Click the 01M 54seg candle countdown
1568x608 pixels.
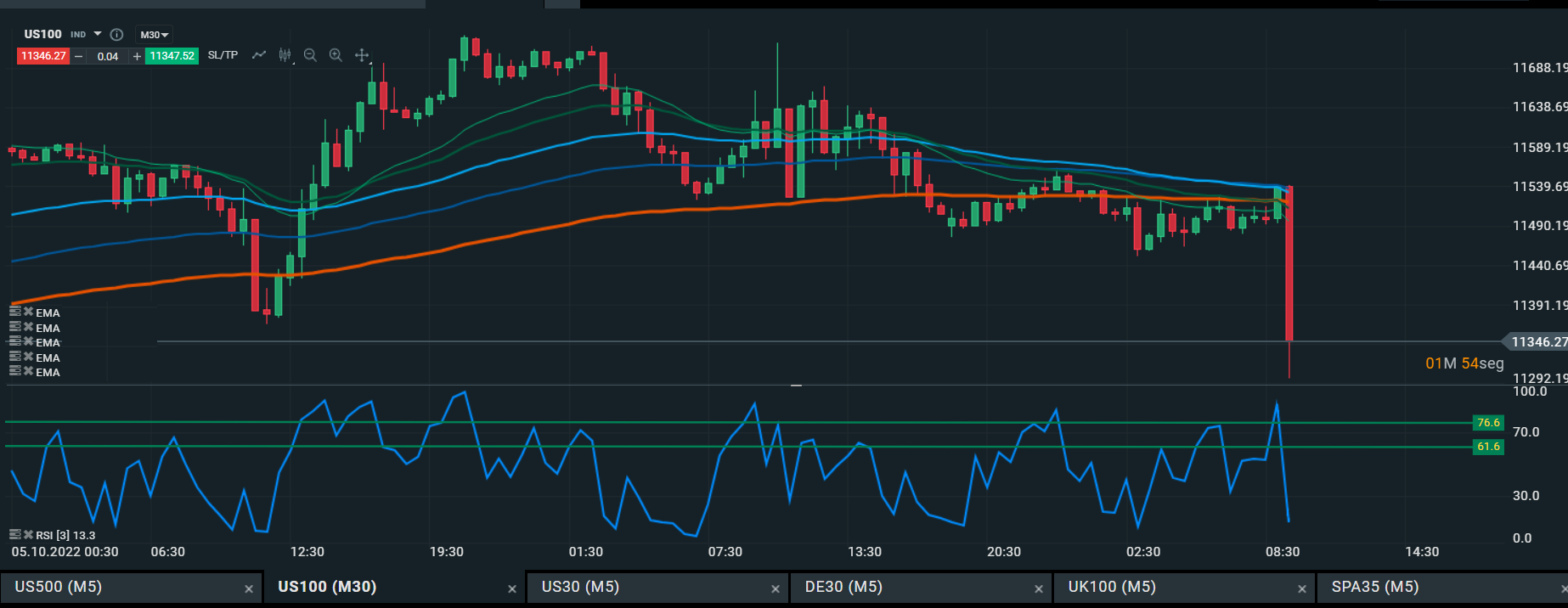pos(1464,363)
